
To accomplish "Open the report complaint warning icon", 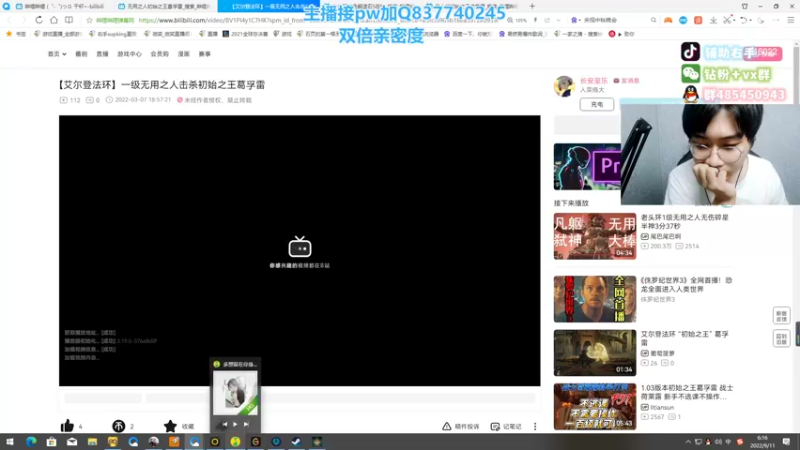I will 446,426.
